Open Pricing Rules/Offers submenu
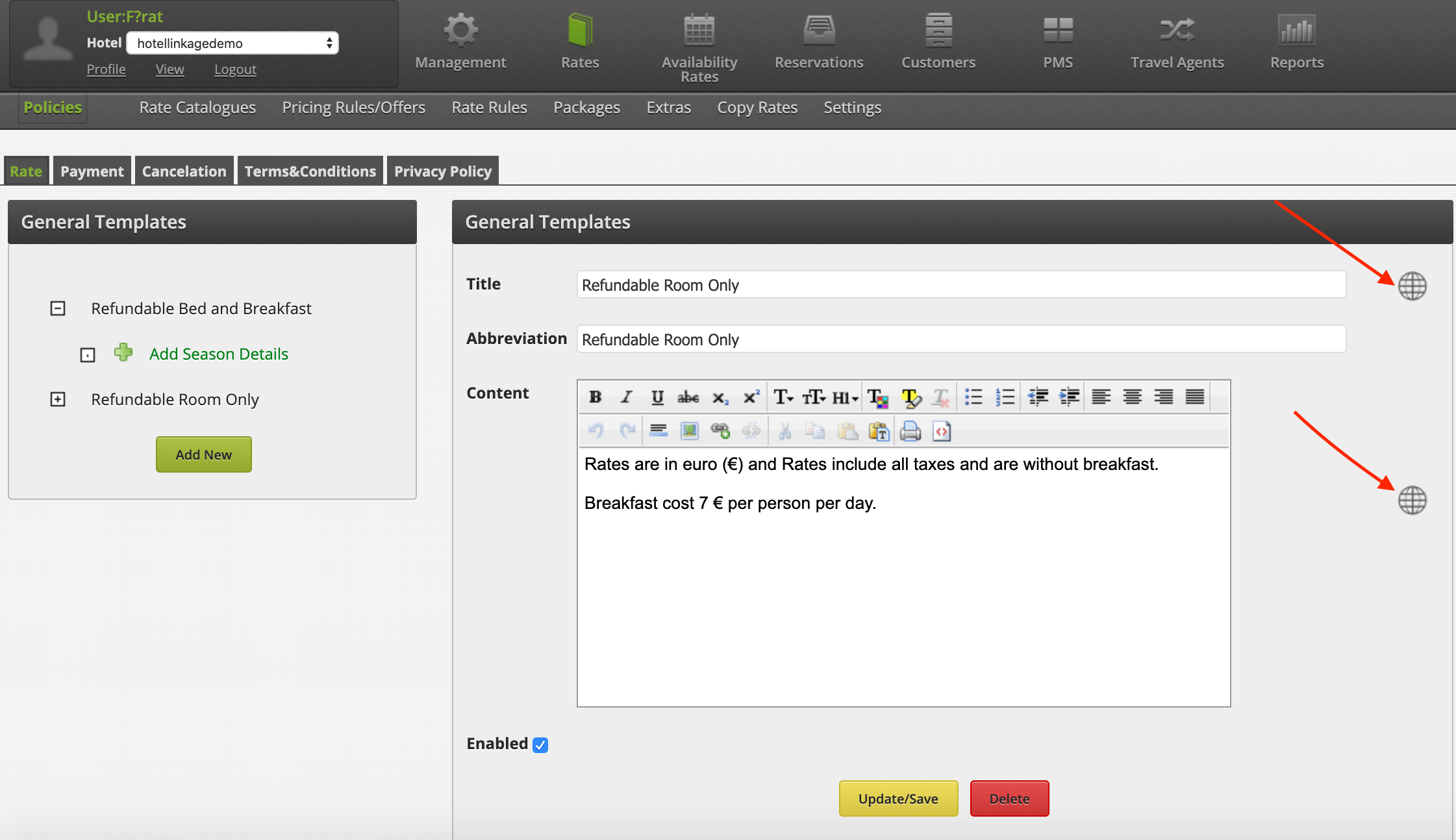This screenshot has width=1456, height=840. pyautogui.click(x=353, y=108)
